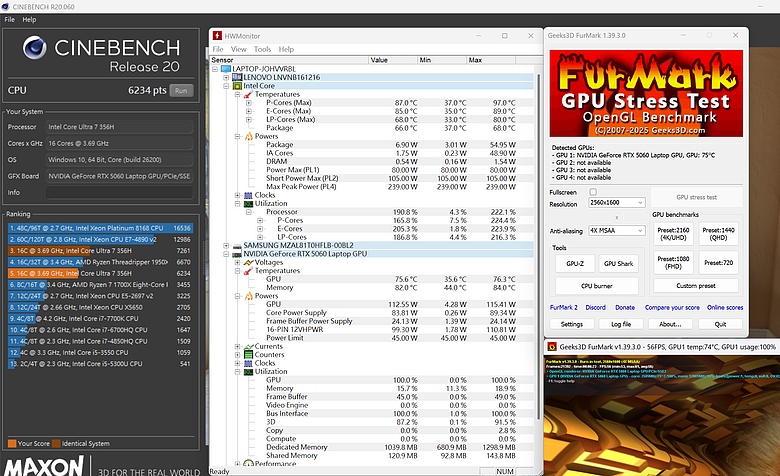Image resolution: width=780 pixels, height=476 pixels.
Task: Click the Clocks icon under NVIDIA GPU
Action: pyautogui.click(x=248, y=363)
